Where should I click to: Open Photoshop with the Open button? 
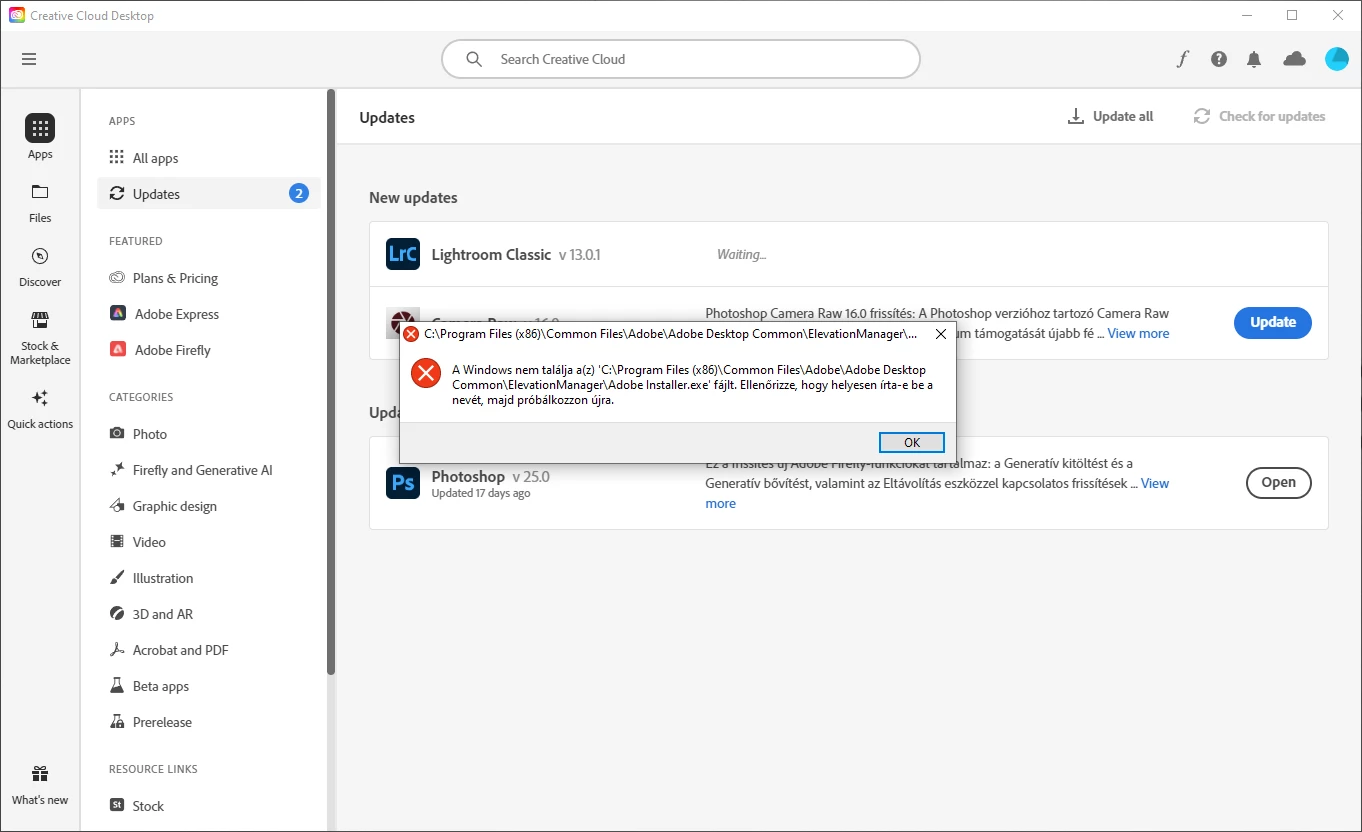(x=1278, y=482)
